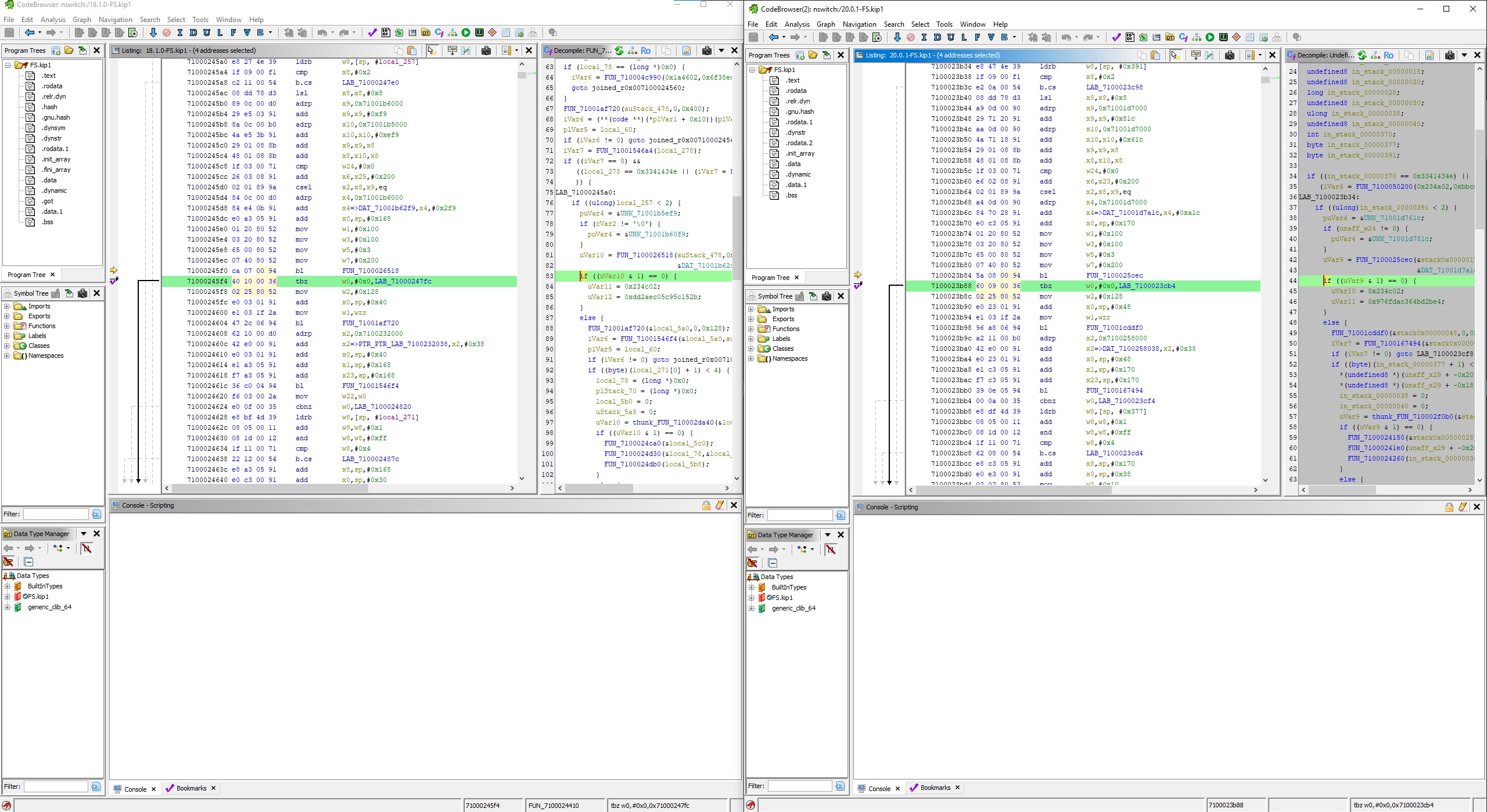Image resolution: width=1487 pixels, height=812 pixels.
Task: Click orange diamond icon in right window toolbar
Action: click(x=1237, y=37)
